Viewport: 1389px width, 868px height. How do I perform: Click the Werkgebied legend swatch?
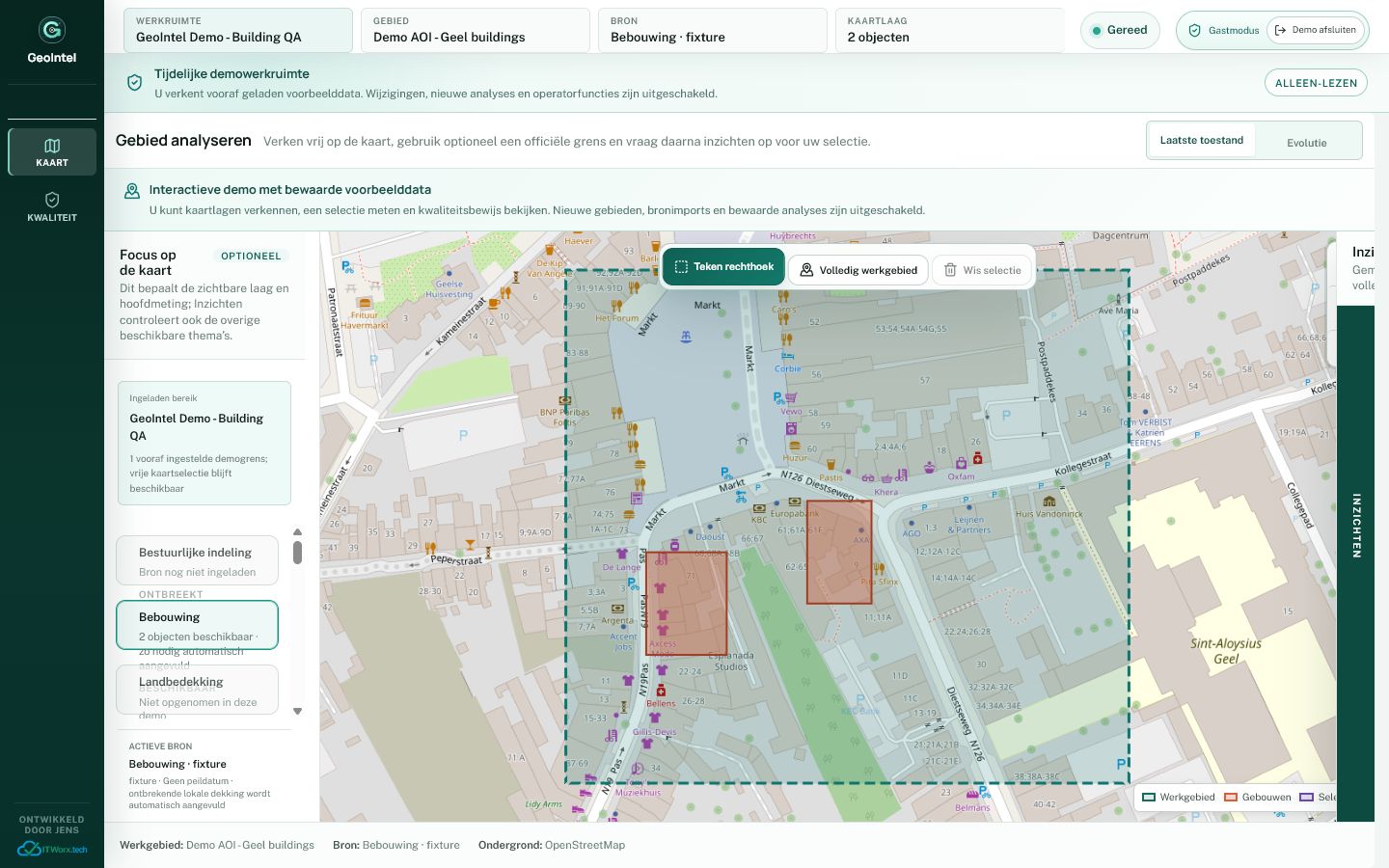(x=1149, y=798)
